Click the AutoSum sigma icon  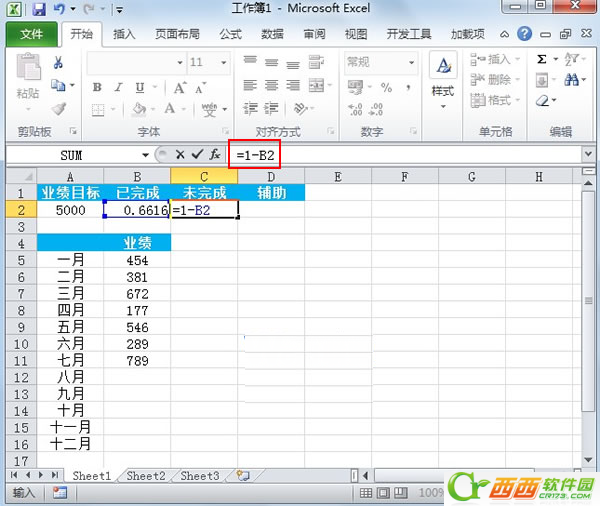click(x=542, y=59)
